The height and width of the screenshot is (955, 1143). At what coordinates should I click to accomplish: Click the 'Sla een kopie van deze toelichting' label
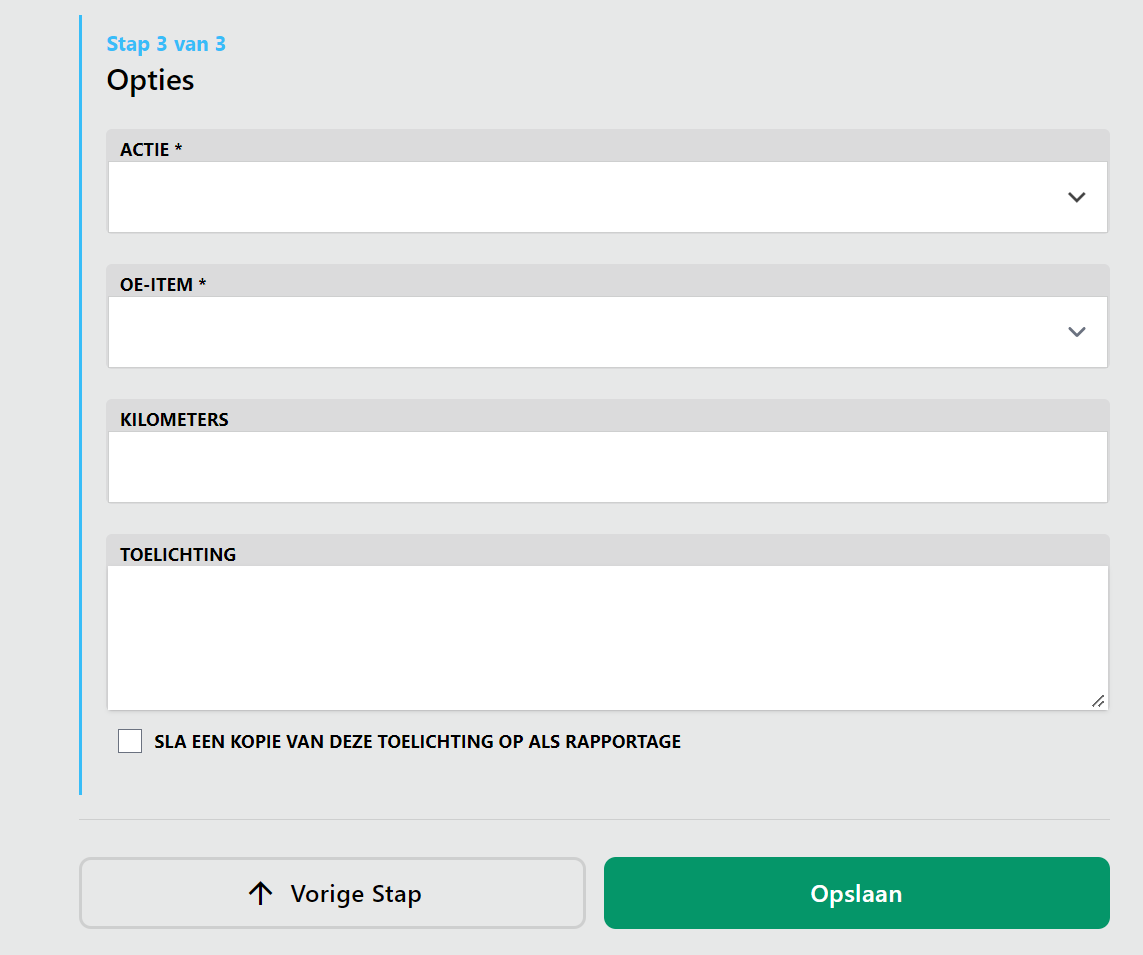pos(417,742)
